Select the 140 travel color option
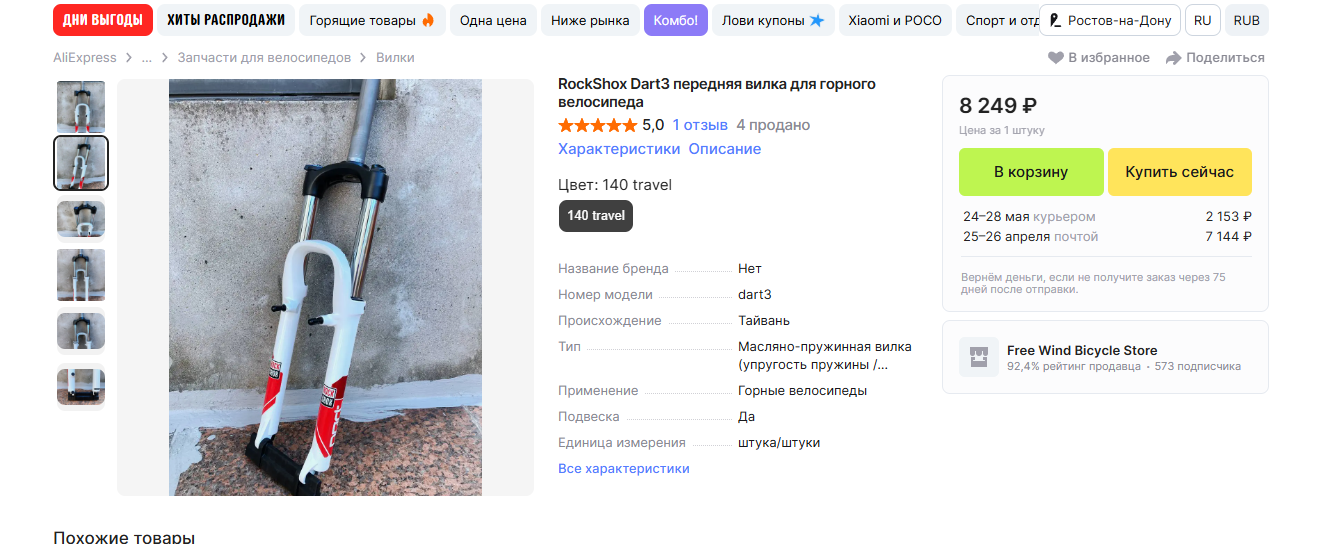1325x544 pixels. (596, 216)
